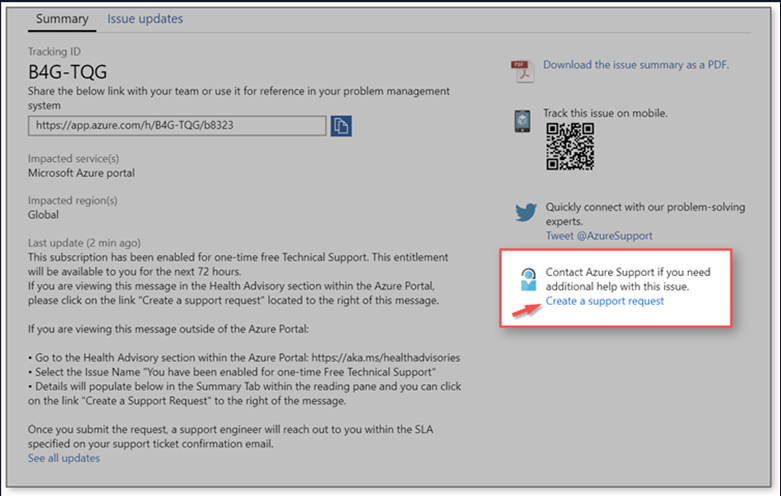This screenshot has height=496, width=781.
Task: Select the app.azure.com tracking URL field
Action: click(177, 125)
